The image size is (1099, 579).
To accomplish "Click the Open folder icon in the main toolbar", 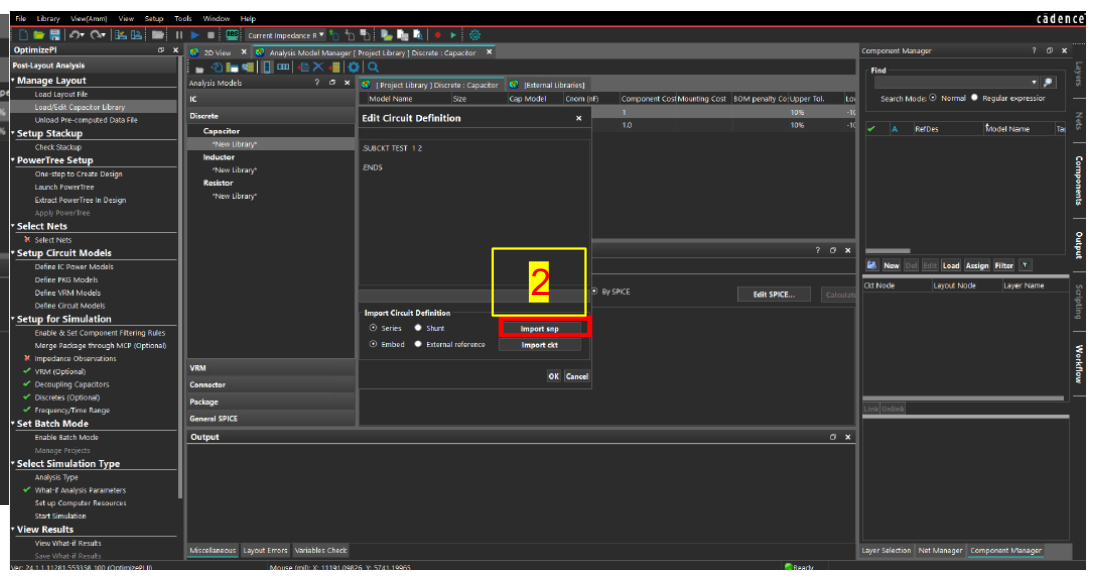I will [39, 35].
